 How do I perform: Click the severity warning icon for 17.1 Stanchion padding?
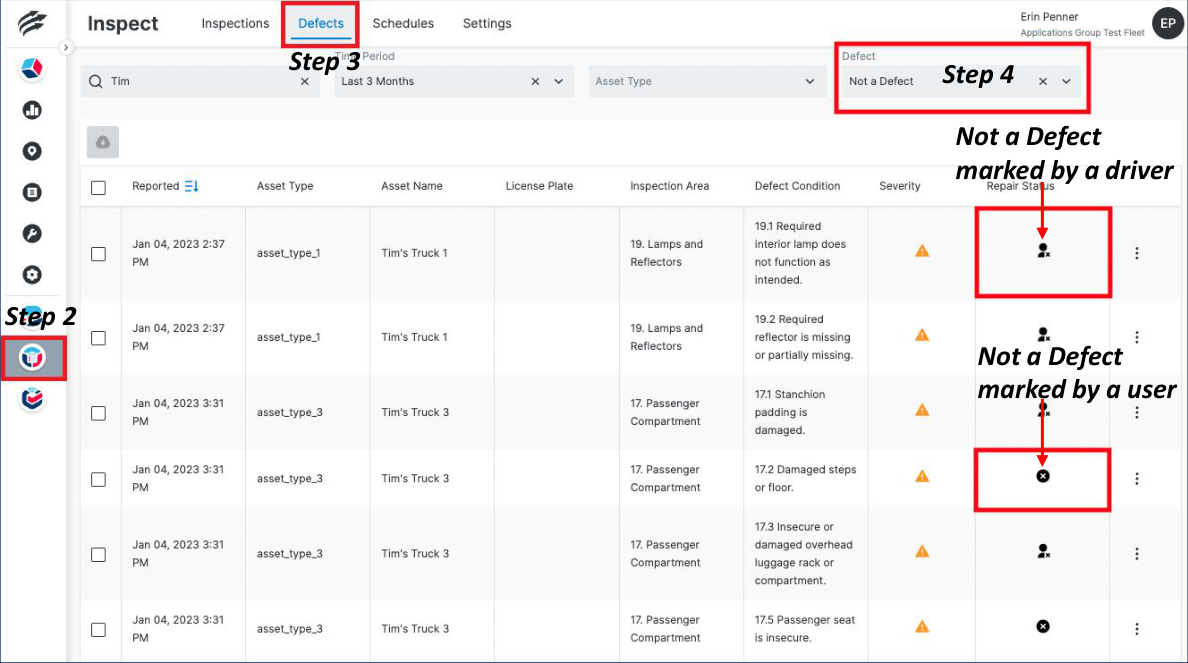(922, 410)
